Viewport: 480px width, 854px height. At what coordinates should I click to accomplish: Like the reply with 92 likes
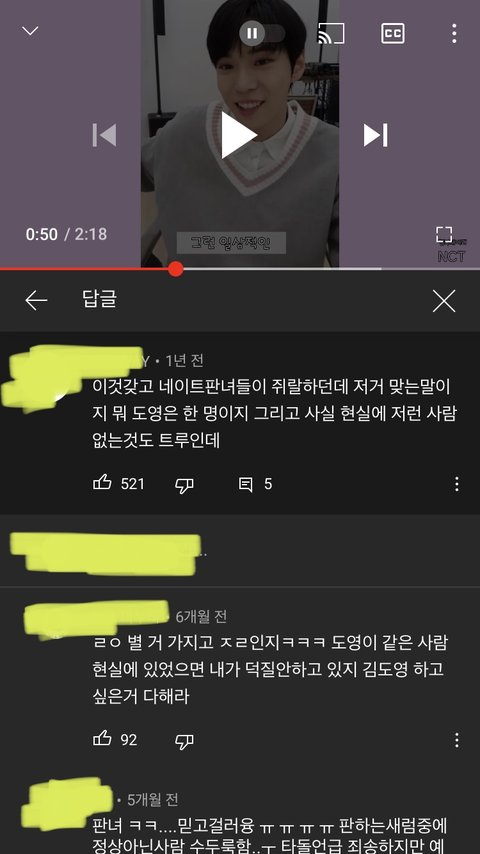(102, 739)
